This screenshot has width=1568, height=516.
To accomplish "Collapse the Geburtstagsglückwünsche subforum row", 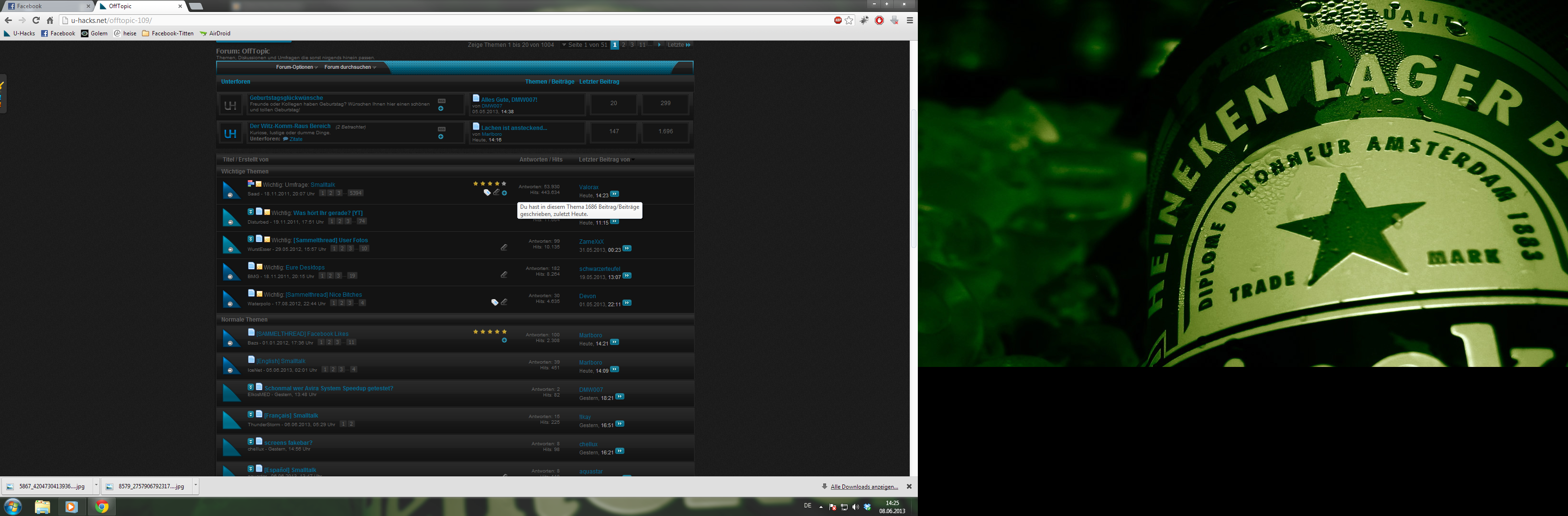I will [441, 108].
